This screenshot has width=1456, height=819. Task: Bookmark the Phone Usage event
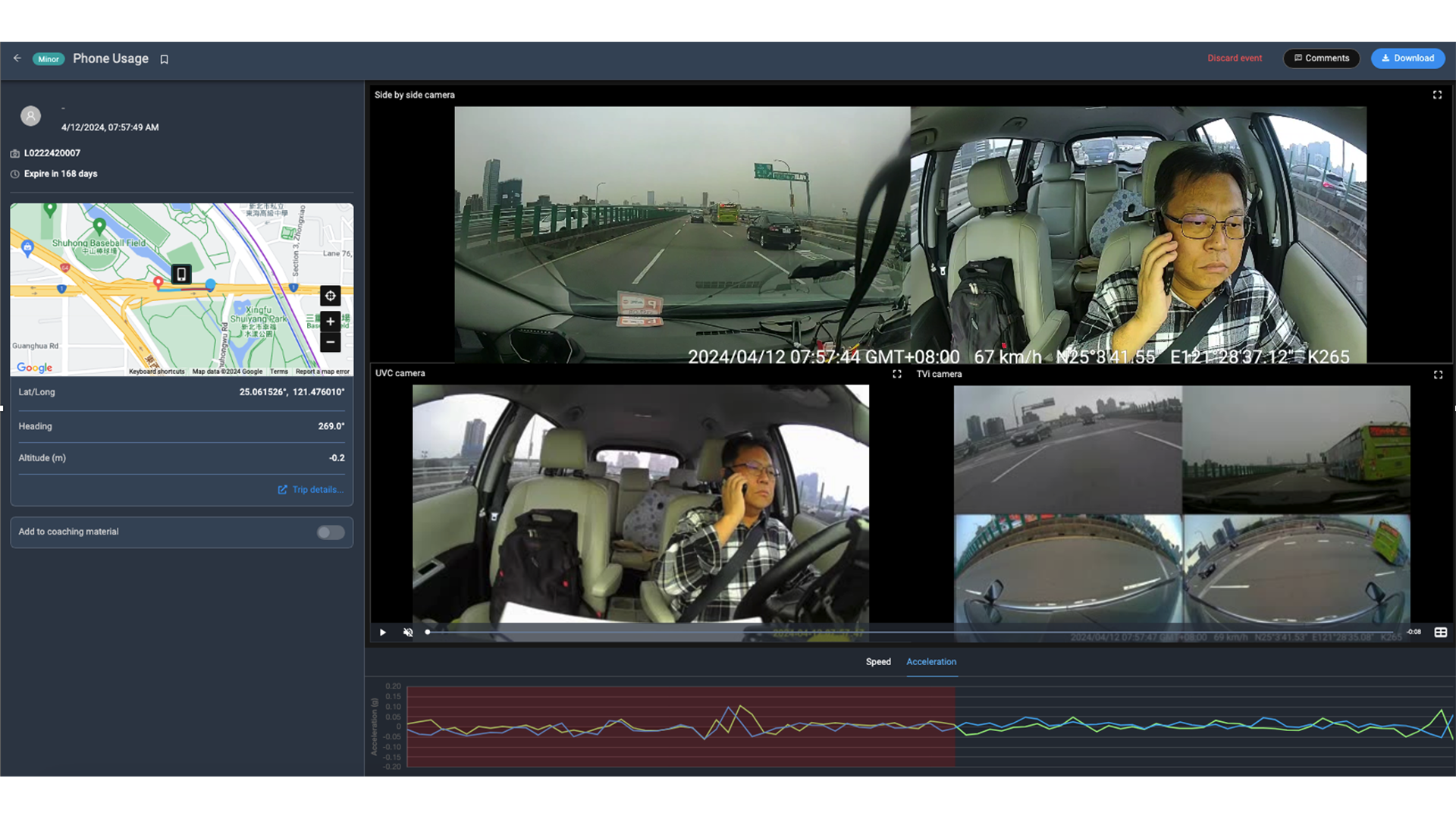[x=164, y=59]
